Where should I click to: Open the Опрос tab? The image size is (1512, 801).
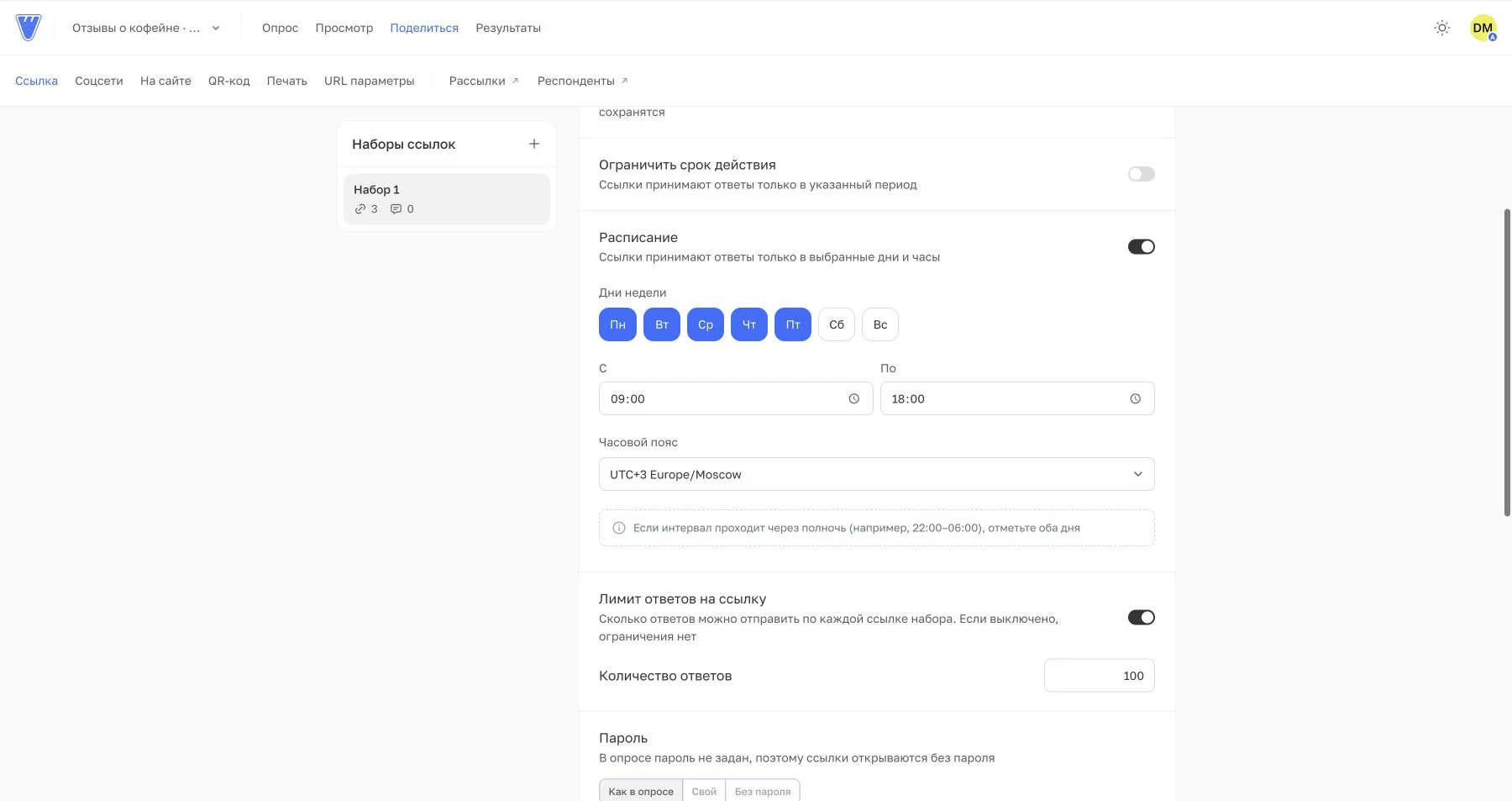(280, 28)
